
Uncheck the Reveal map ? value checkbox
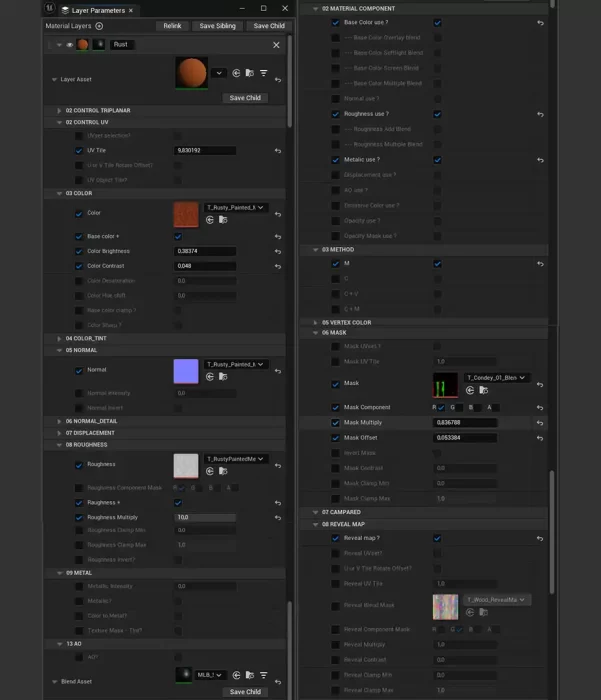pos(437,538)
